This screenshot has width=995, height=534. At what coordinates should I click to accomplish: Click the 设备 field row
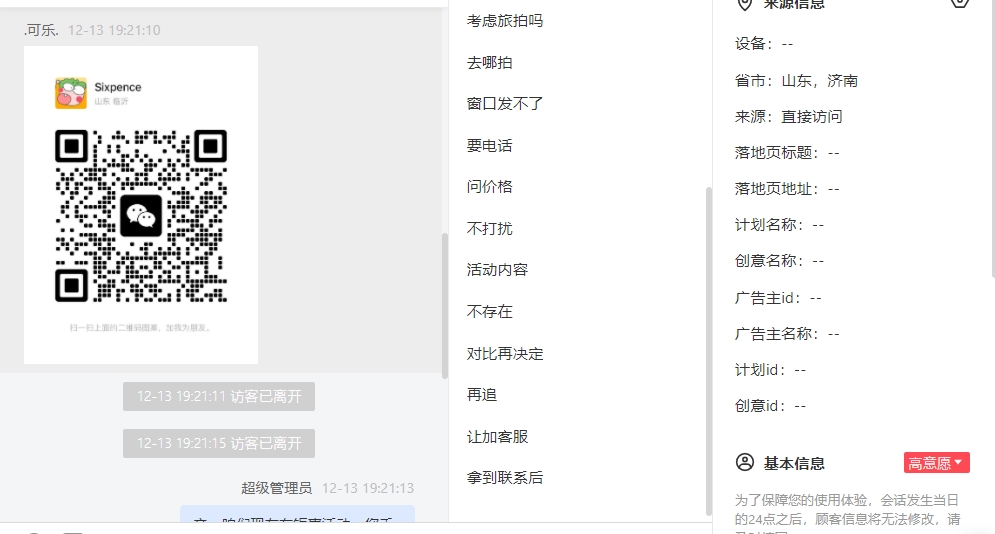pyautogui.click(x=764, y=44)
